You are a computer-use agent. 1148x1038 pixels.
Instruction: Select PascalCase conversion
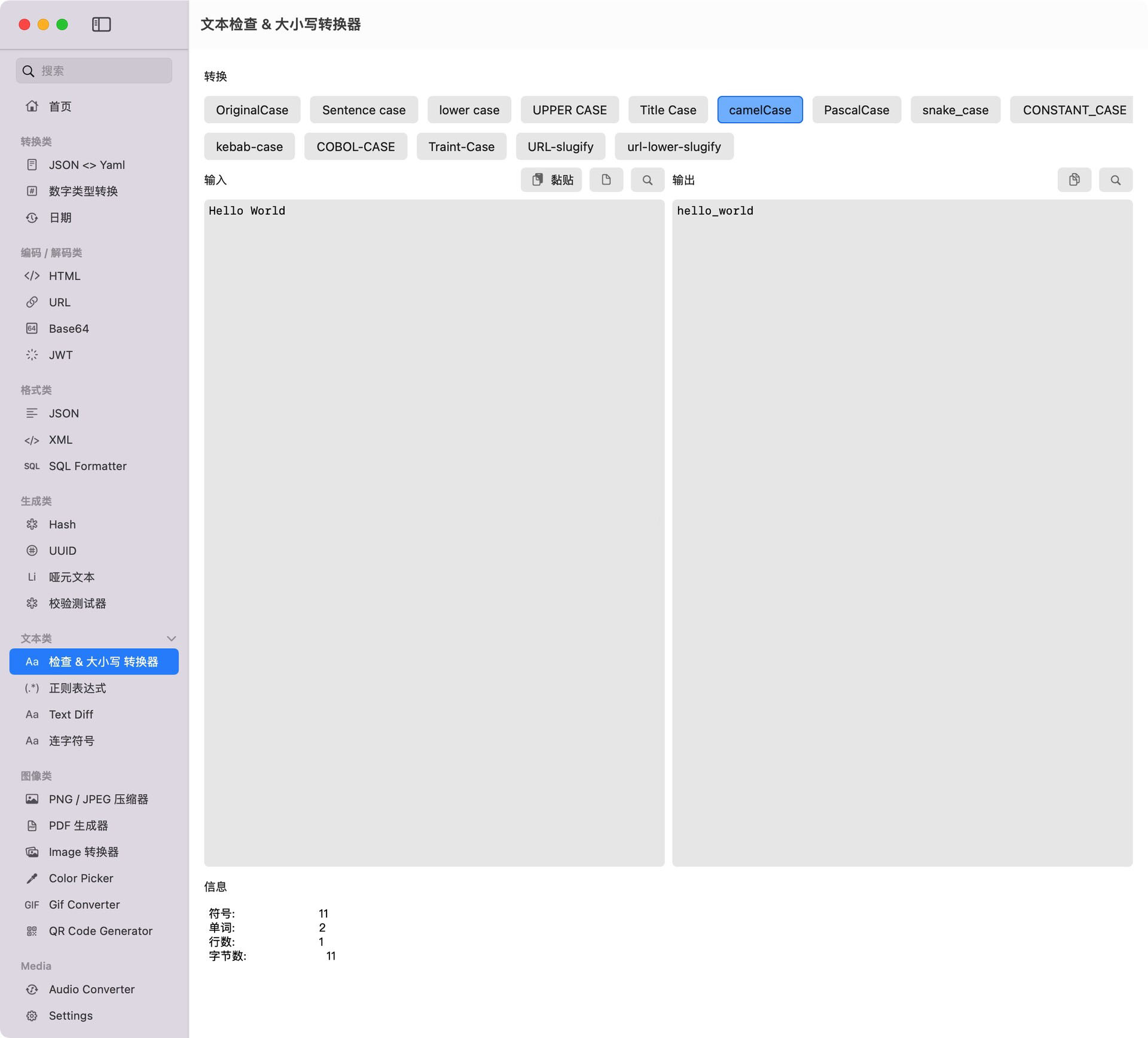click(856, 110)
